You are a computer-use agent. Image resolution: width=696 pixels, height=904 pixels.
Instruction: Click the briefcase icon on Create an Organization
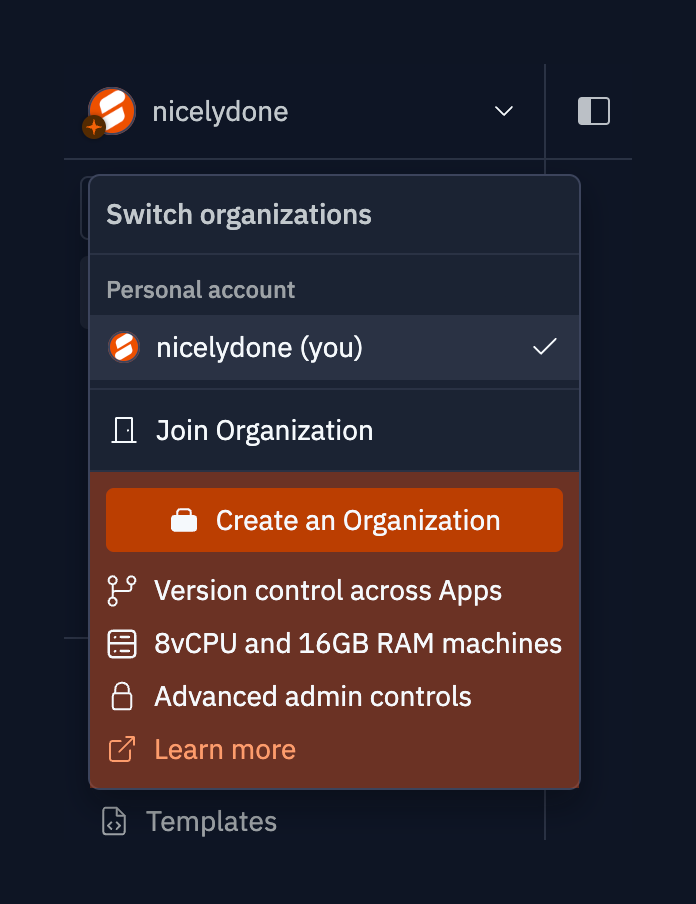tap(183, 519)
